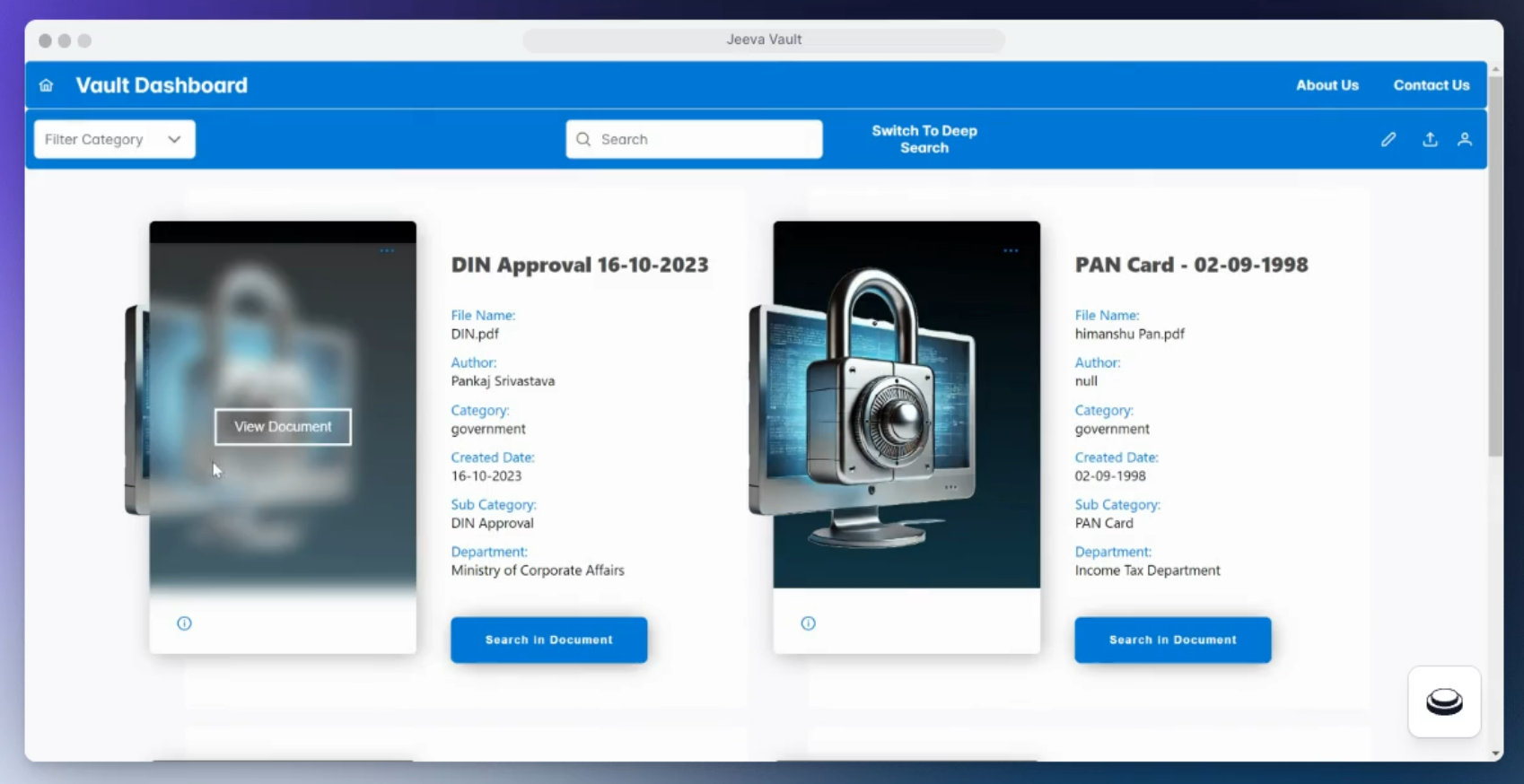Image resolution: width=1524 pixels, height=784 pixels.
Task: Click the file name himanshu Pan.pdf
Action: (1130, 334)
